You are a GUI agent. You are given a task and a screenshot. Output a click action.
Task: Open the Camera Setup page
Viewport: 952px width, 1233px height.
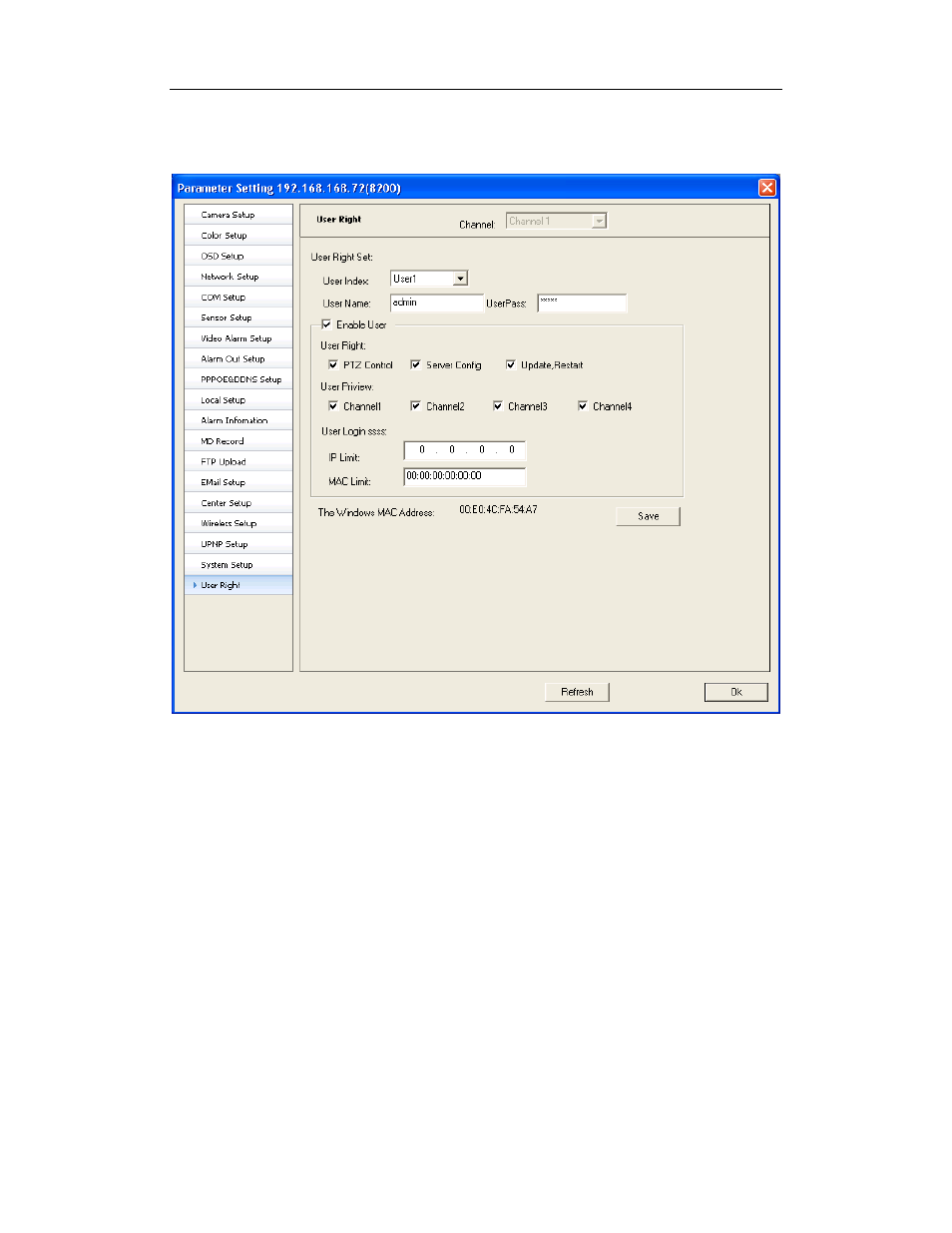(238, 215)
